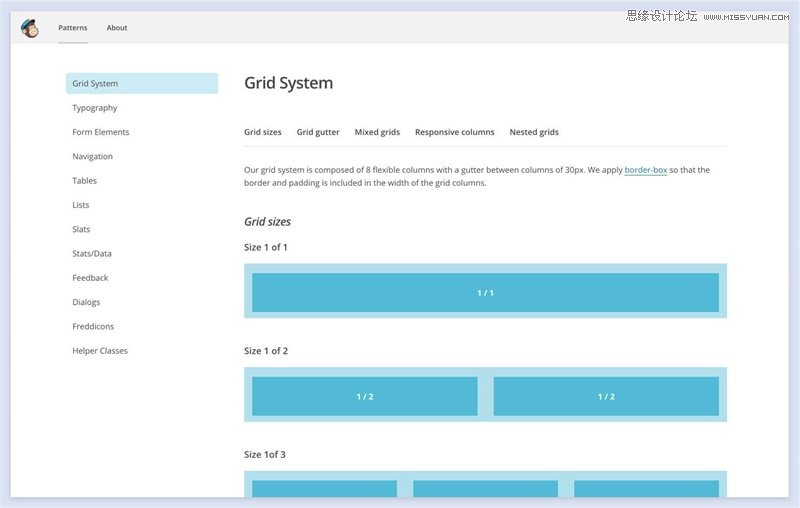Open the Patterns nav item
The image size is (800, 508).
click(x=72, y=28)
